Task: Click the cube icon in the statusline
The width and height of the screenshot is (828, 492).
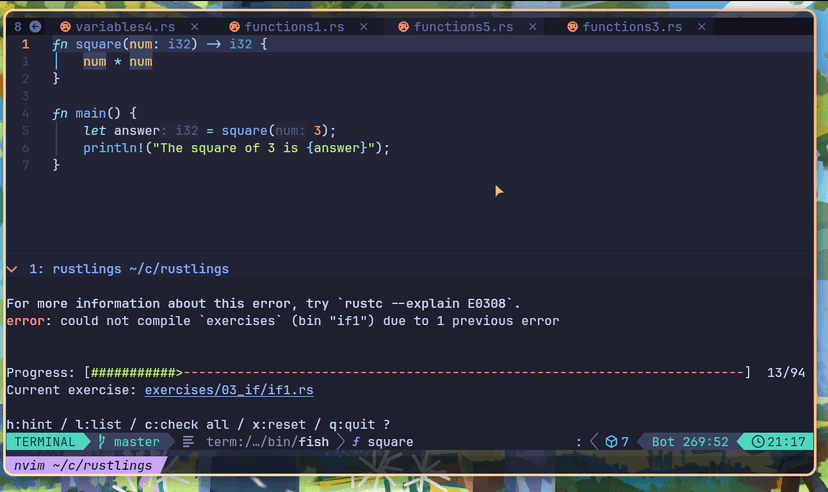Action: pos(610,442)
